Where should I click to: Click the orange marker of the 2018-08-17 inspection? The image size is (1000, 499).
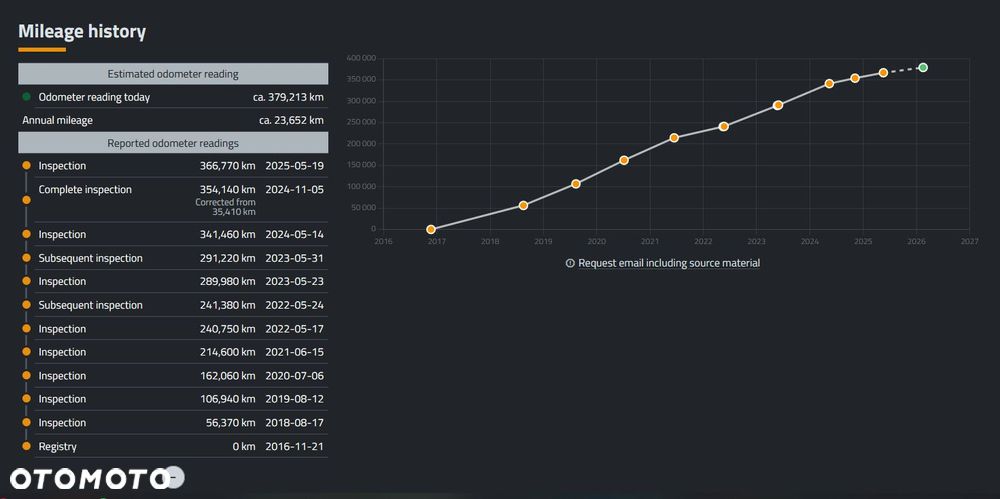coord(26,422)
